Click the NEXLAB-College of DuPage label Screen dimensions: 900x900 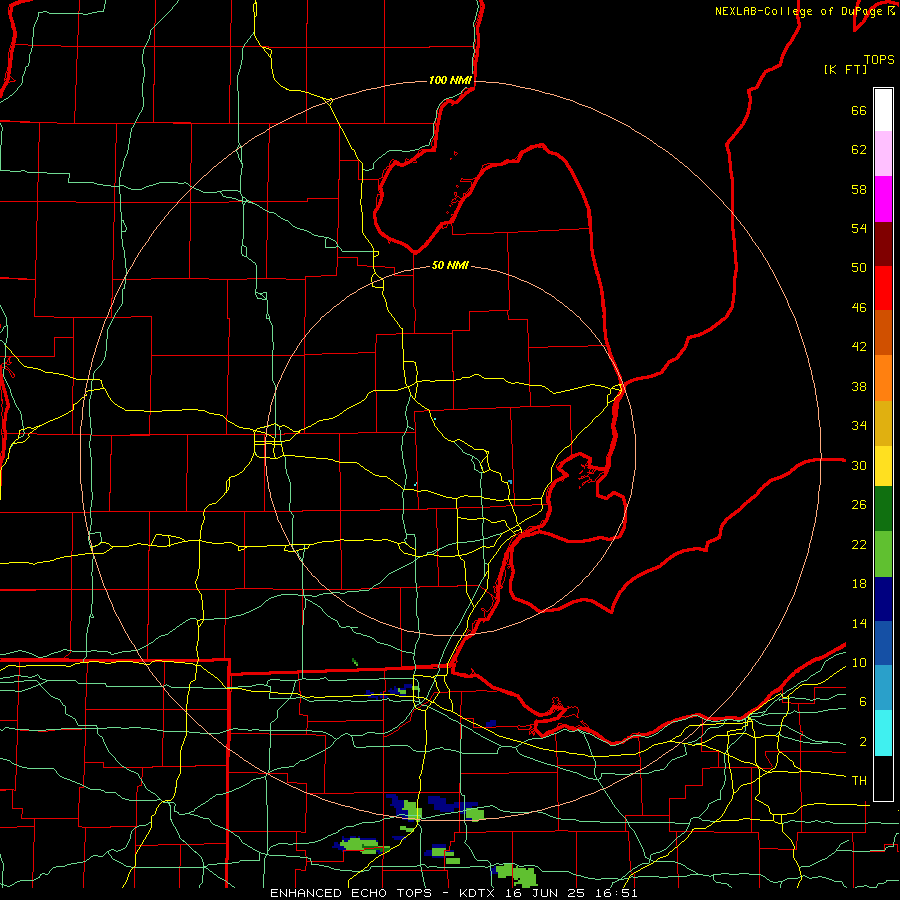(x=801, y=11)
